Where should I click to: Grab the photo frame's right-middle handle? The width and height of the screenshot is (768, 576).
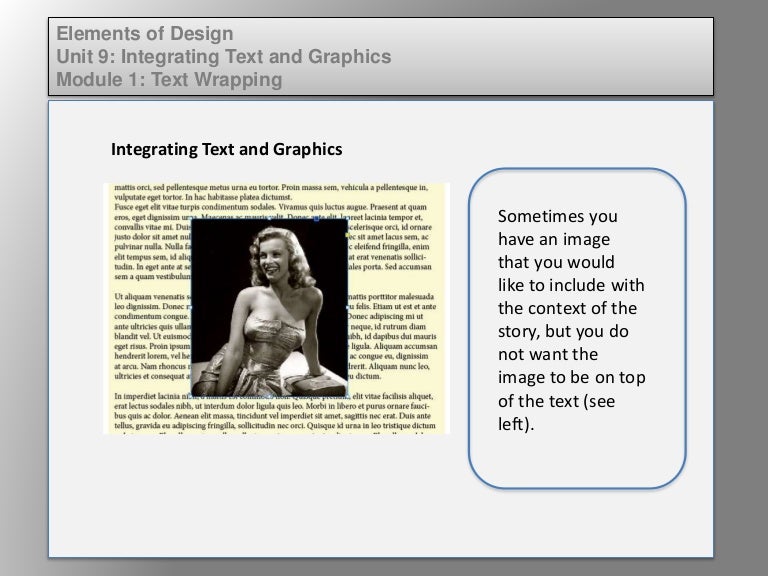[x=347, y=306]
